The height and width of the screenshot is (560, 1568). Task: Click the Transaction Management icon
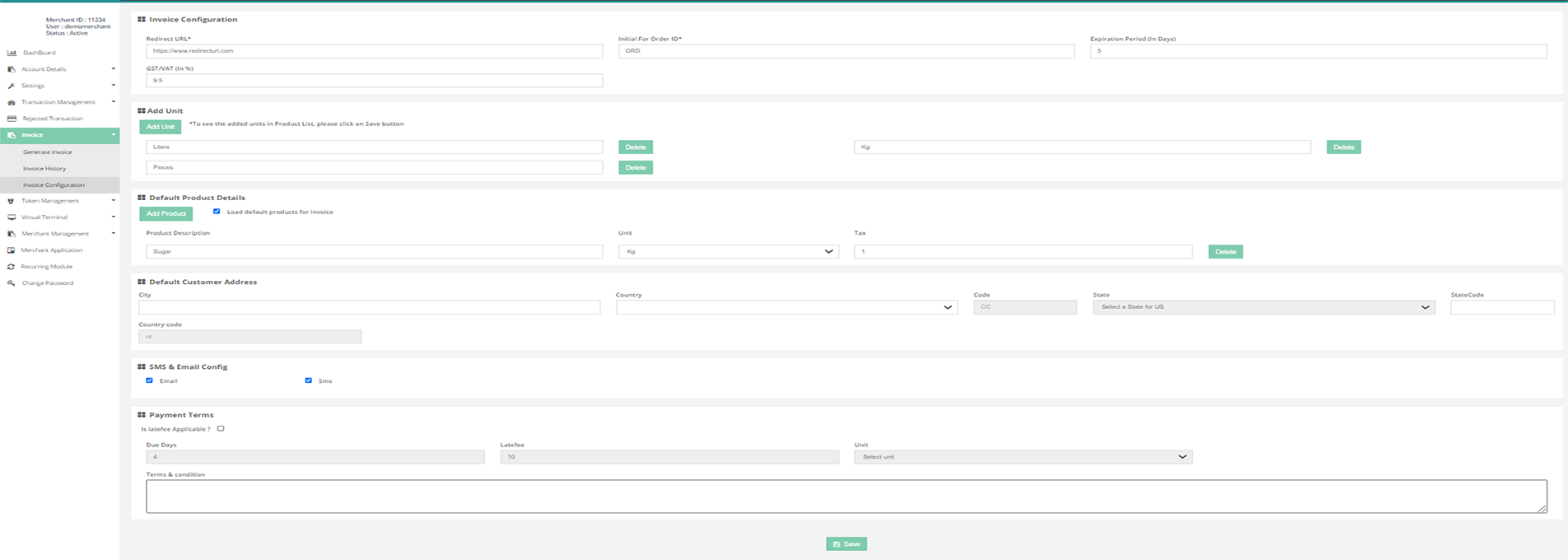coord(12,102)
